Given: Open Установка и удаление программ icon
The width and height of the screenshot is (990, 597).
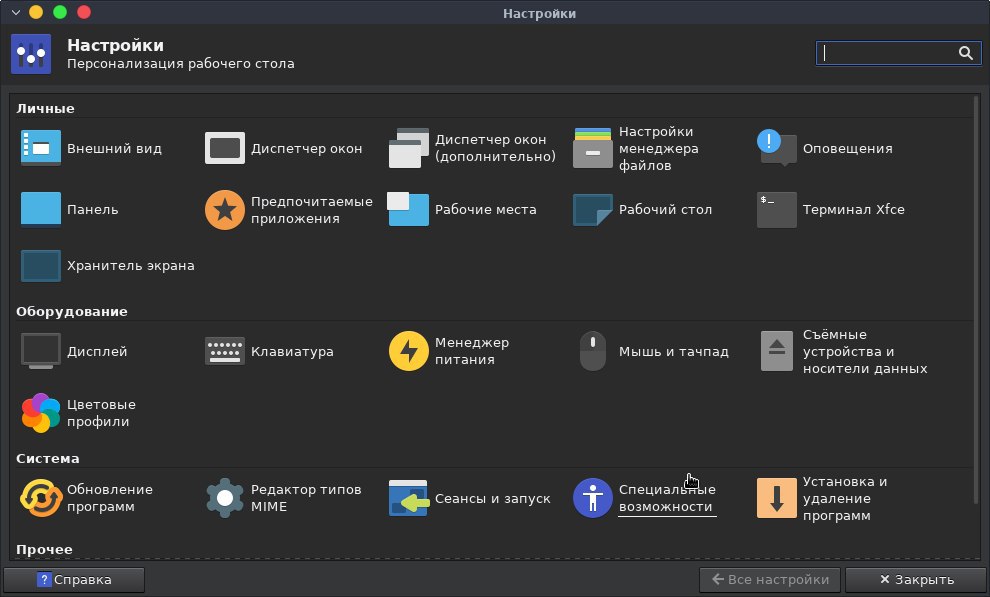Looking at the screenshot, I should (777, 498).
